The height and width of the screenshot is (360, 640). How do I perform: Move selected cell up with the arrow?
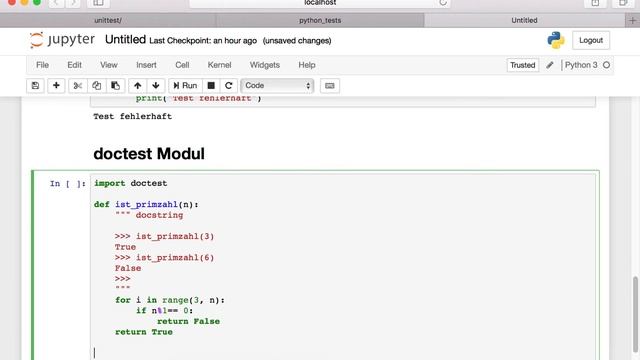coord(138,86)
